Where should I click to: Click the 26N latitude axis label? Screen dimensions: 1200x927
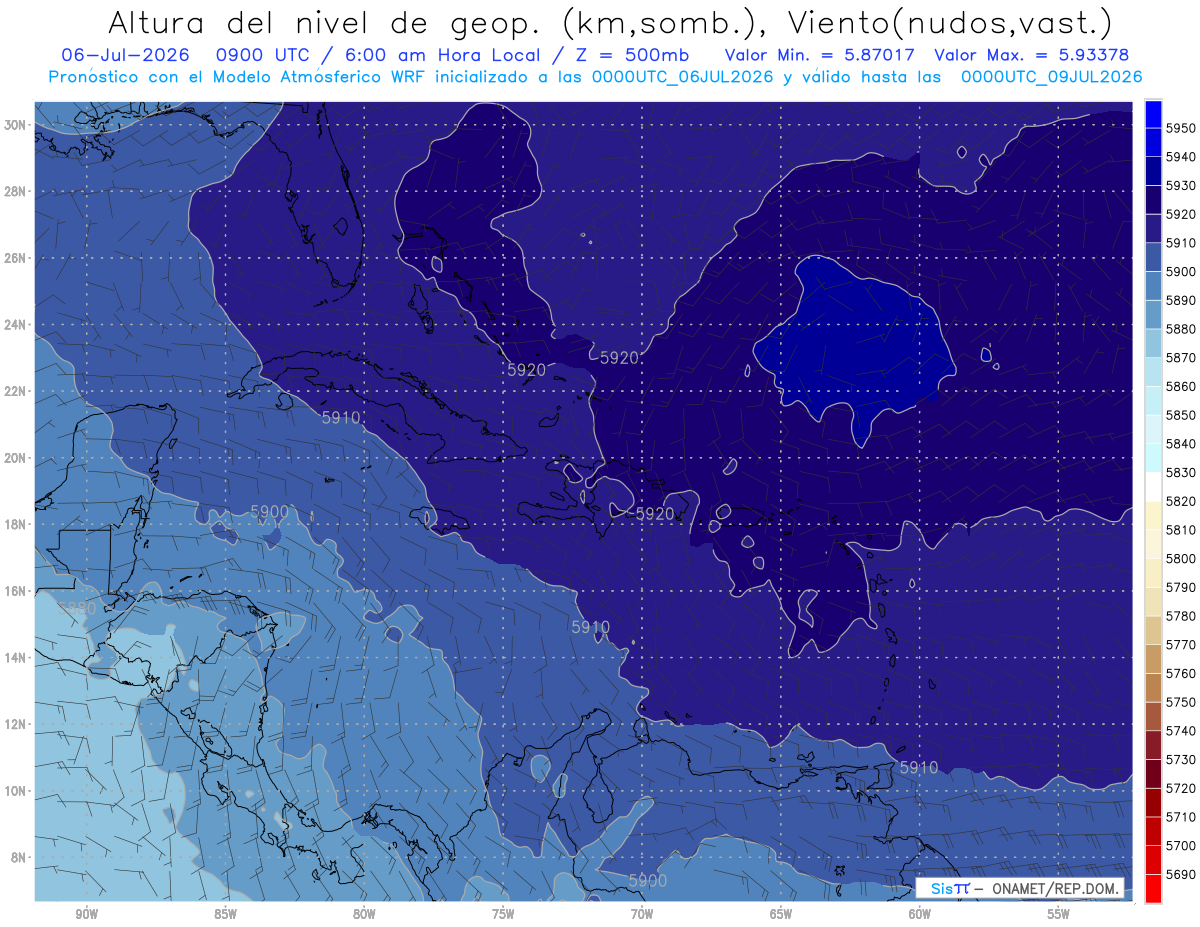pos(15,258)
